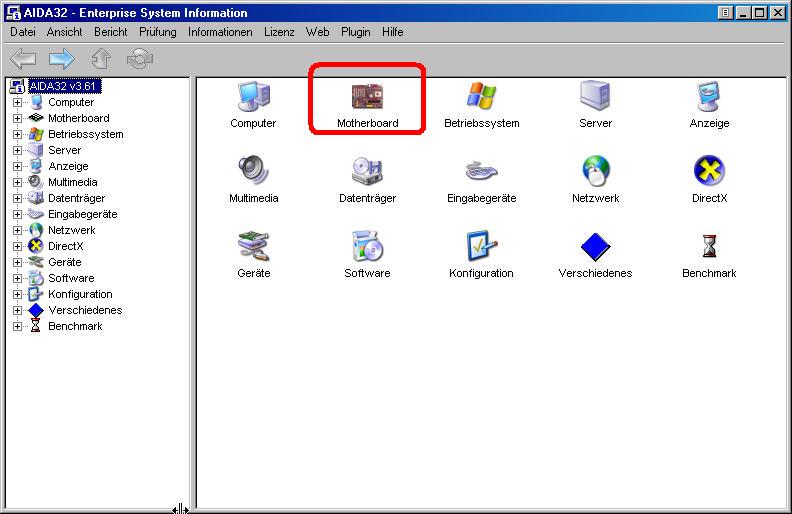Open the Informationen menu
Image resolution: width=792 pixels, height=514 pixels.
pos(220,32)
